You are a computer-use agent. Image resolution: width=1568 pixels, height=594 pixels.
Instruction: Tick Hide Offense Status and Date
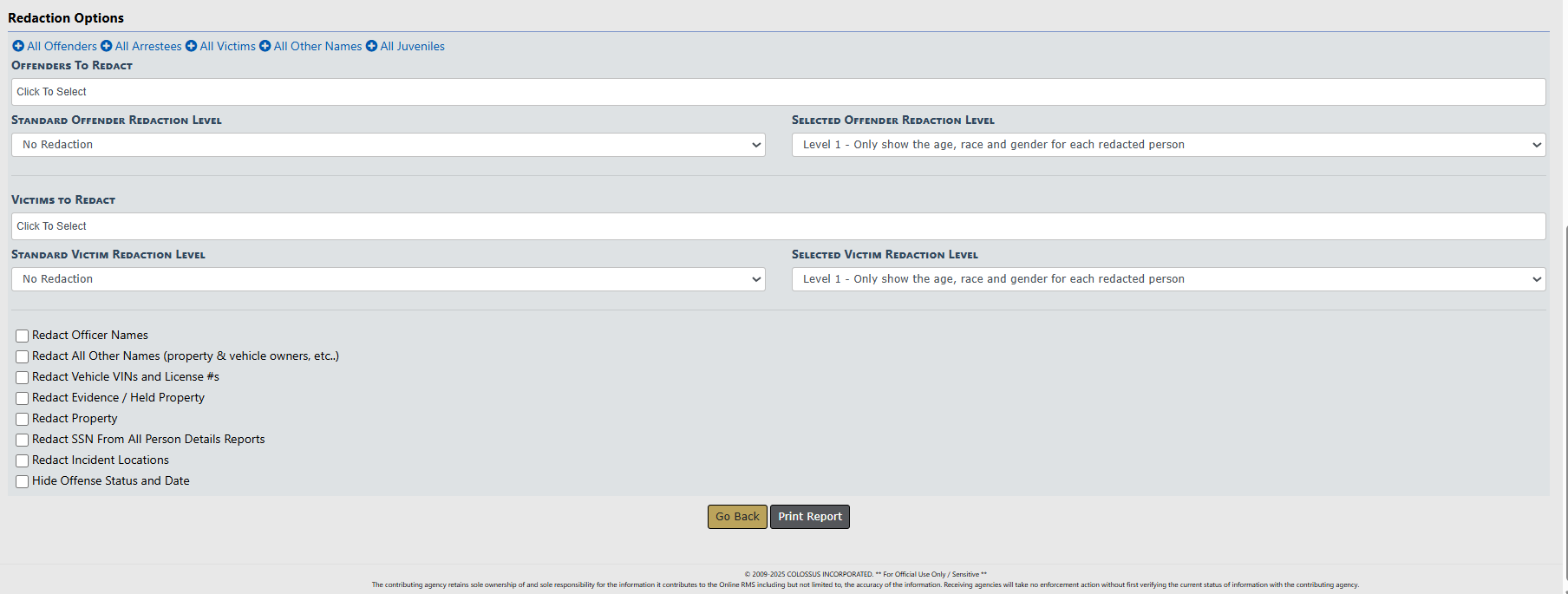[23, 481]
